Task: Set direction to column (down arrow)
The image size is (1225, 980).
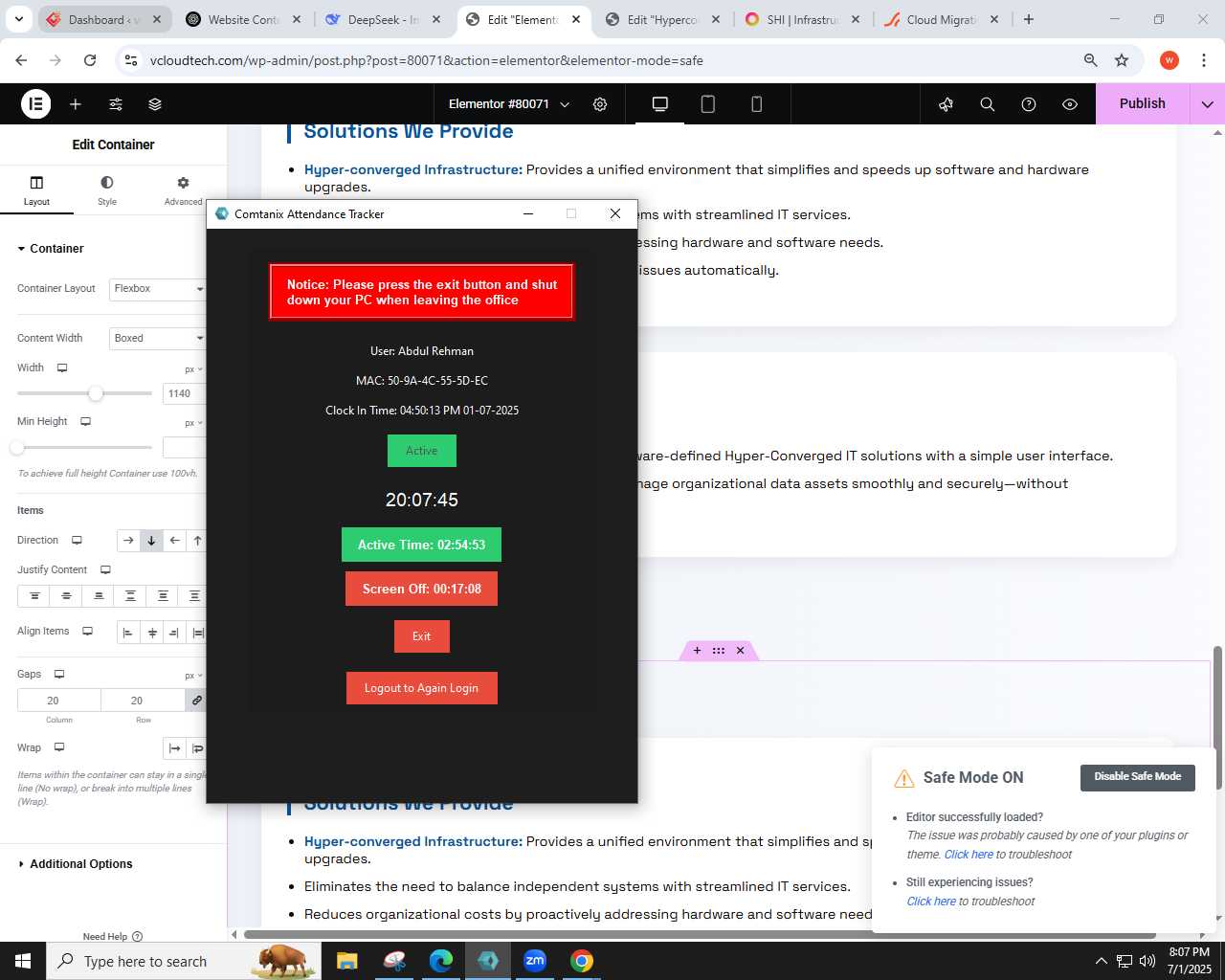Action: 151,541
